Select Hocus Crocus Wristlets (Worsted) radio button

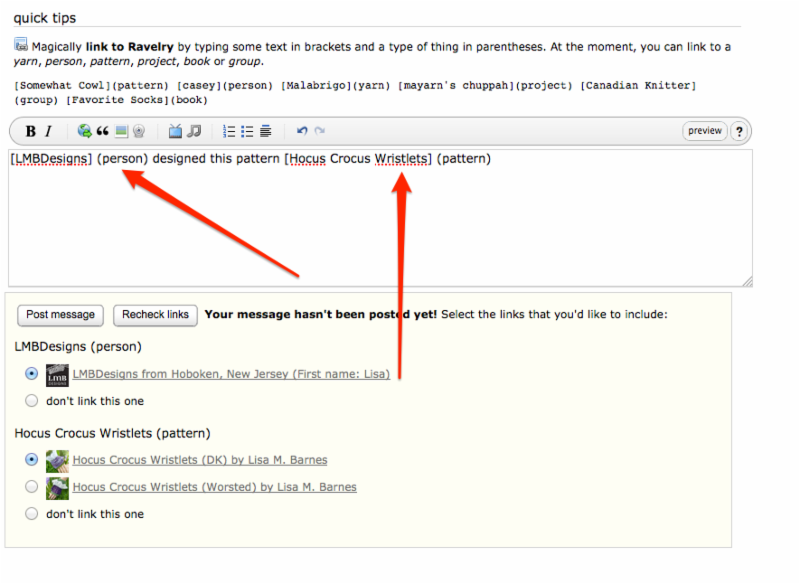coord(31,487)
